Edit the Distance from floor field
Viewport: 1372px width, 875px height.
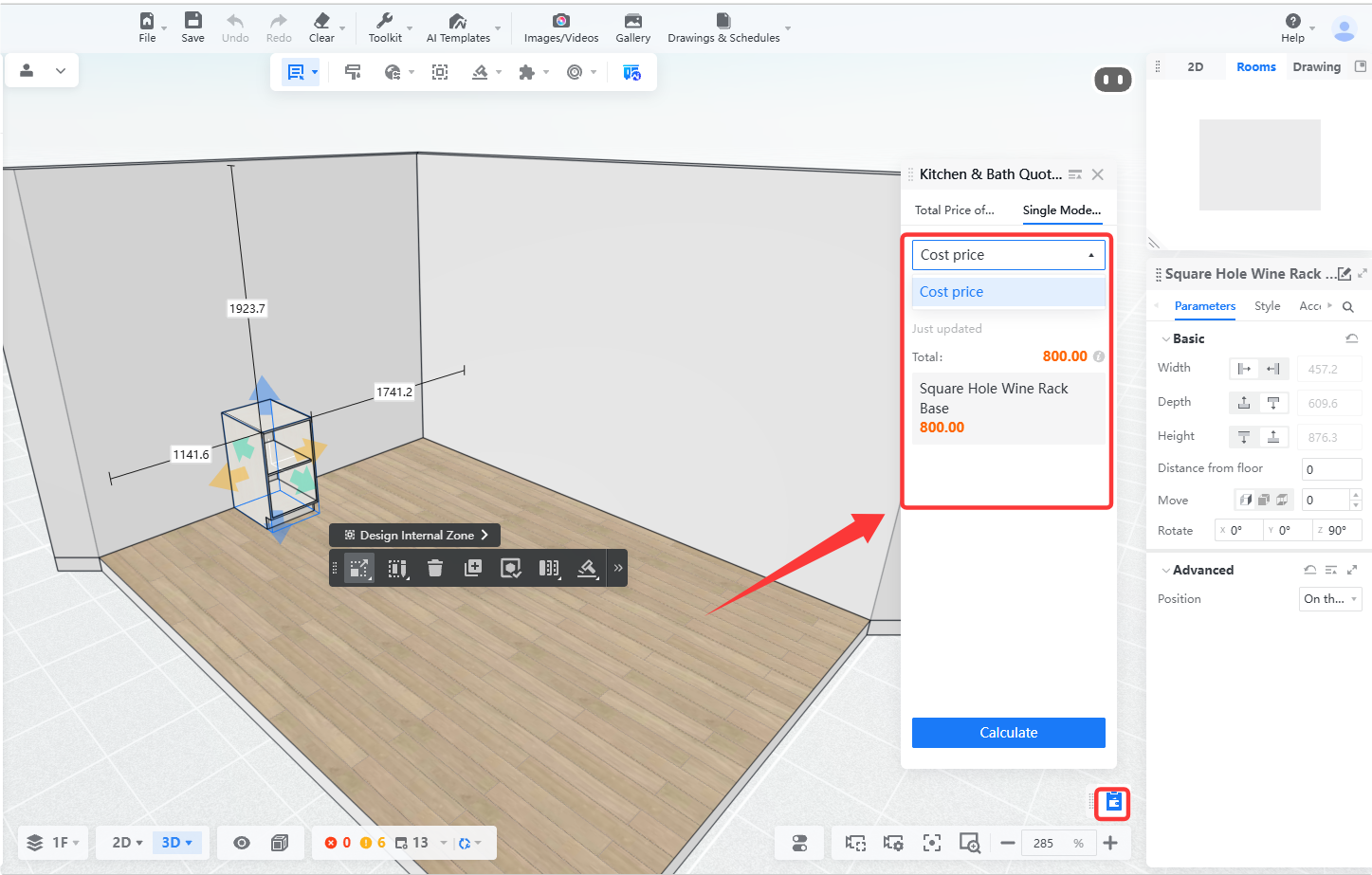coord(1331,469)
